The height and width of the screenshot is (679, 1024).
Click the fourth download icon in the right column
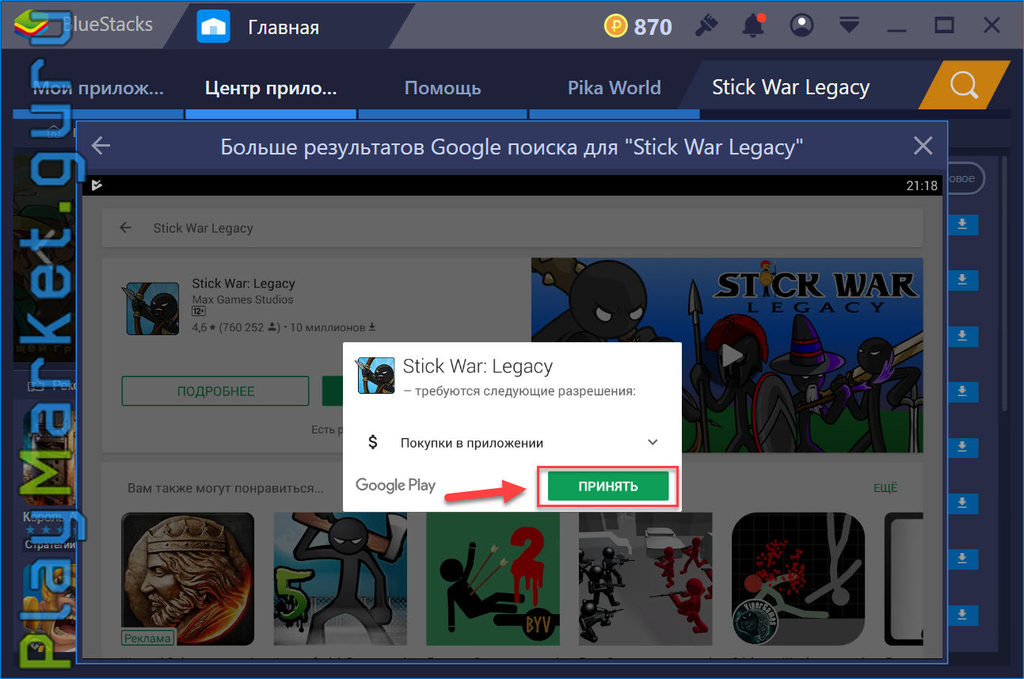pos(962,392)
